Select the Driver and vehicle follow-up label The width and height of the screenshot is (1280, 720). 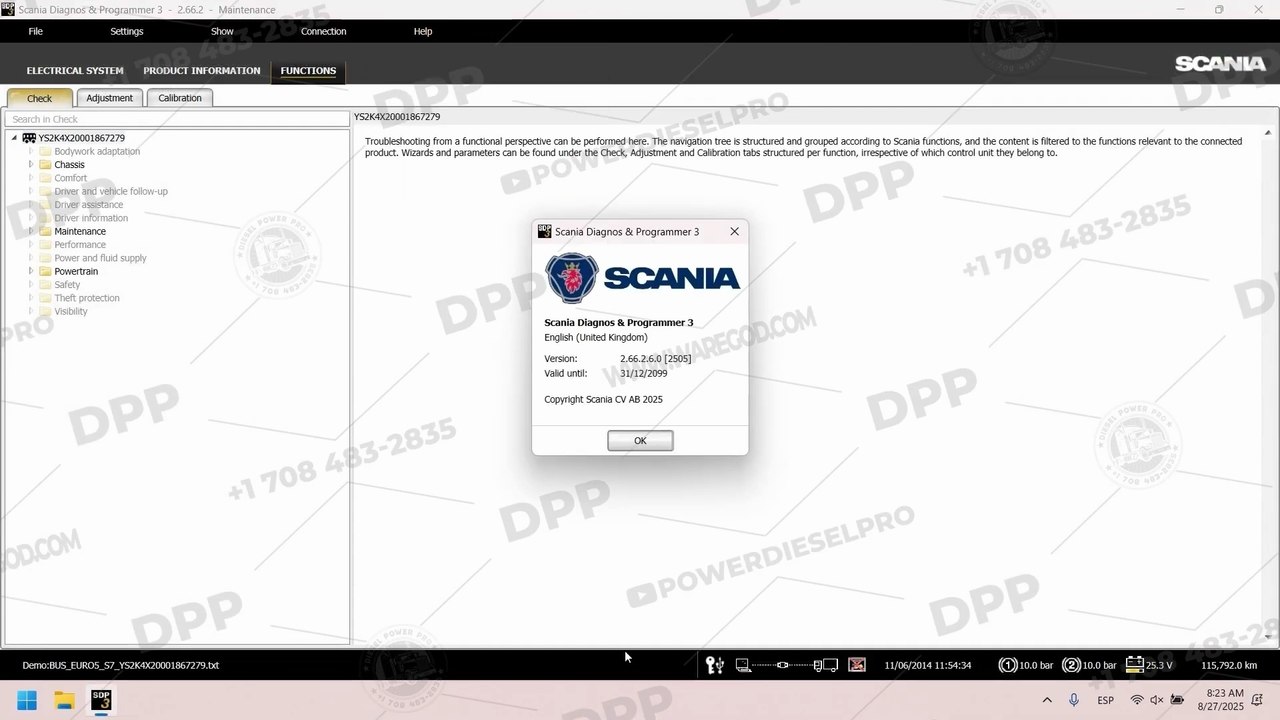(111, 191)
